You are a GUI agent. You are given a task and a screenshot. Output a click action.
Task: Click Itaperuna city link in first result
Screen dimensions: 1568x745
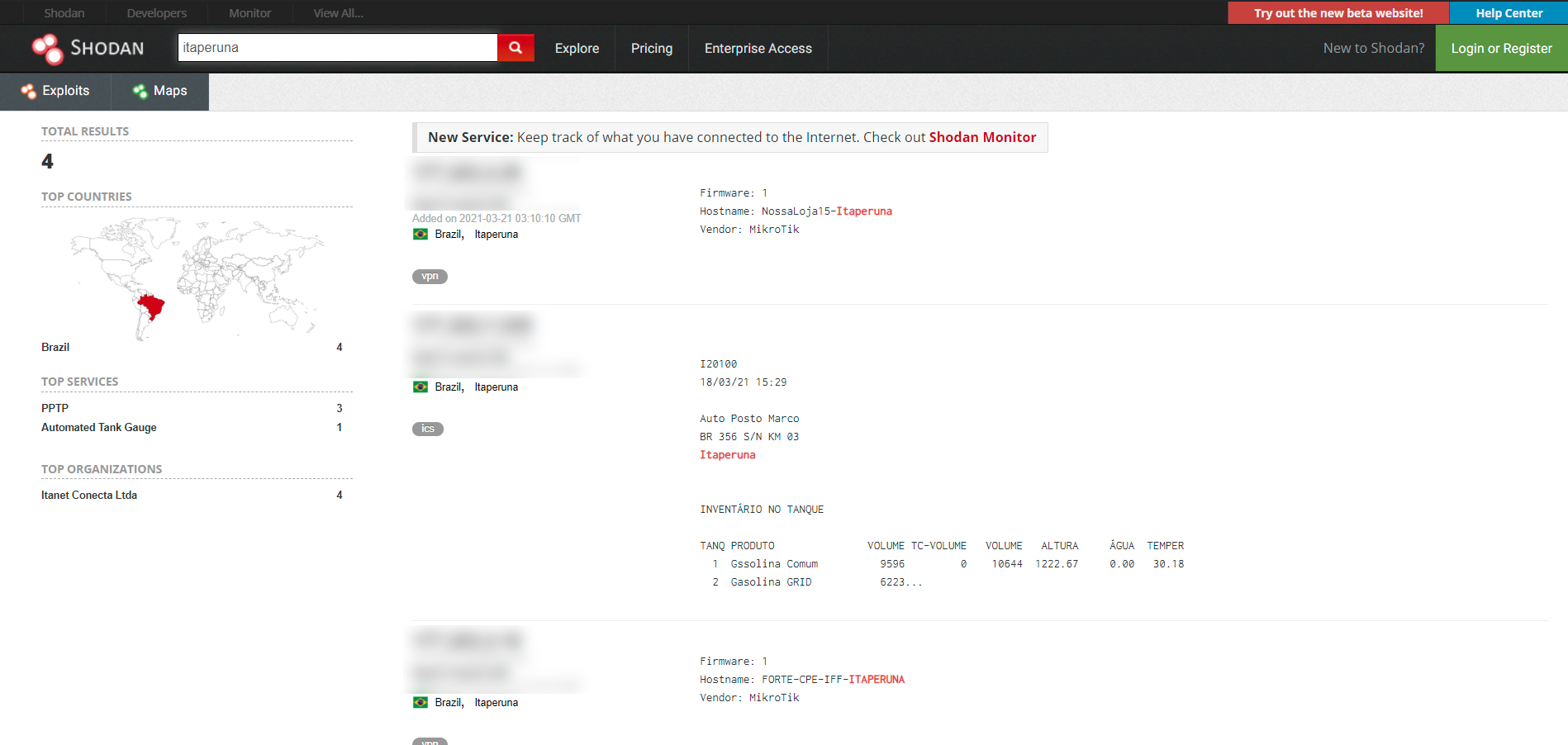497,235
